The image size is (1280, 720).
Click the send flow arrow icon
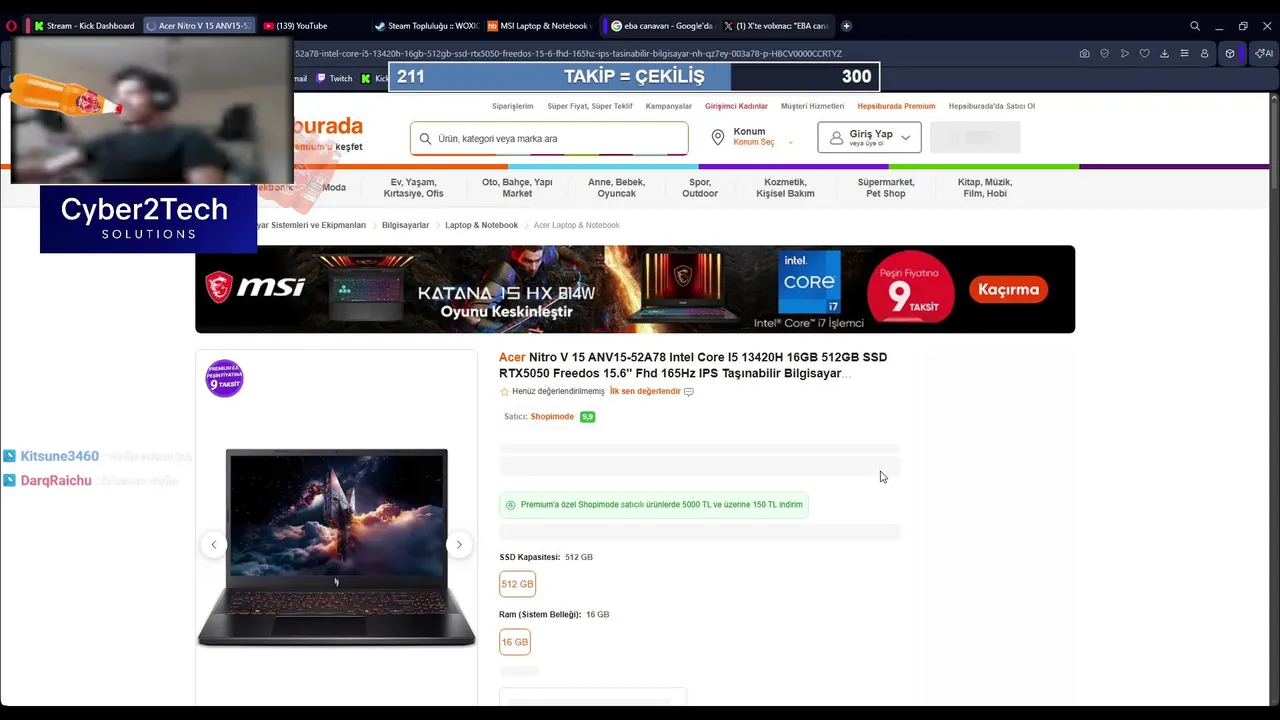[x=1125, y=54]
